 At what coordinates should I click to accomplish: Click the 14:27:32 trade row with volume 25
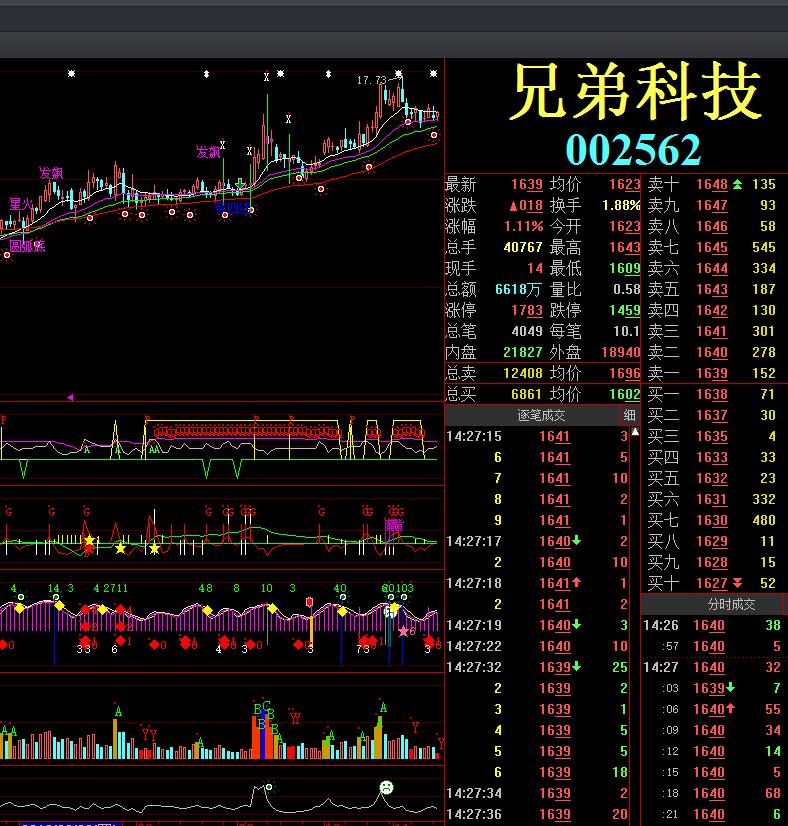click(x=537, y=667)
